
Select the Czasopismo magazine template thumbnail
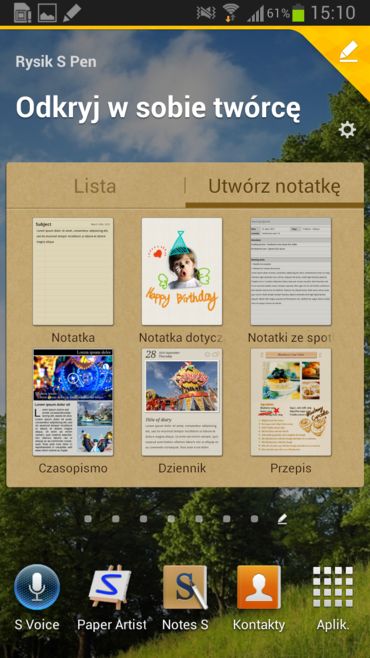(x=73, y=402)
